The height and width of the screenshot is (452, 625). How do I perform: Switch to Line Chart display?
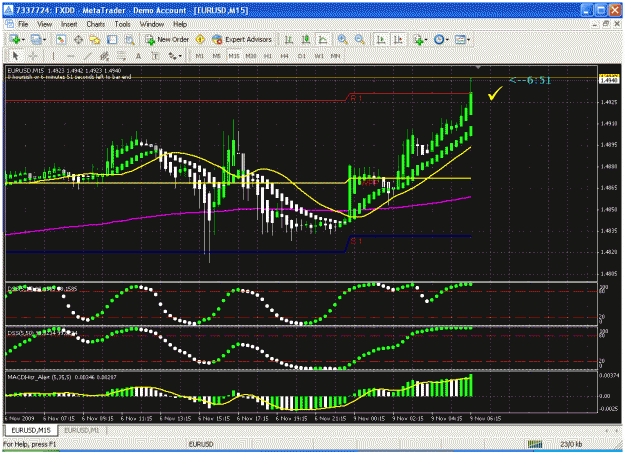point(322,39)
